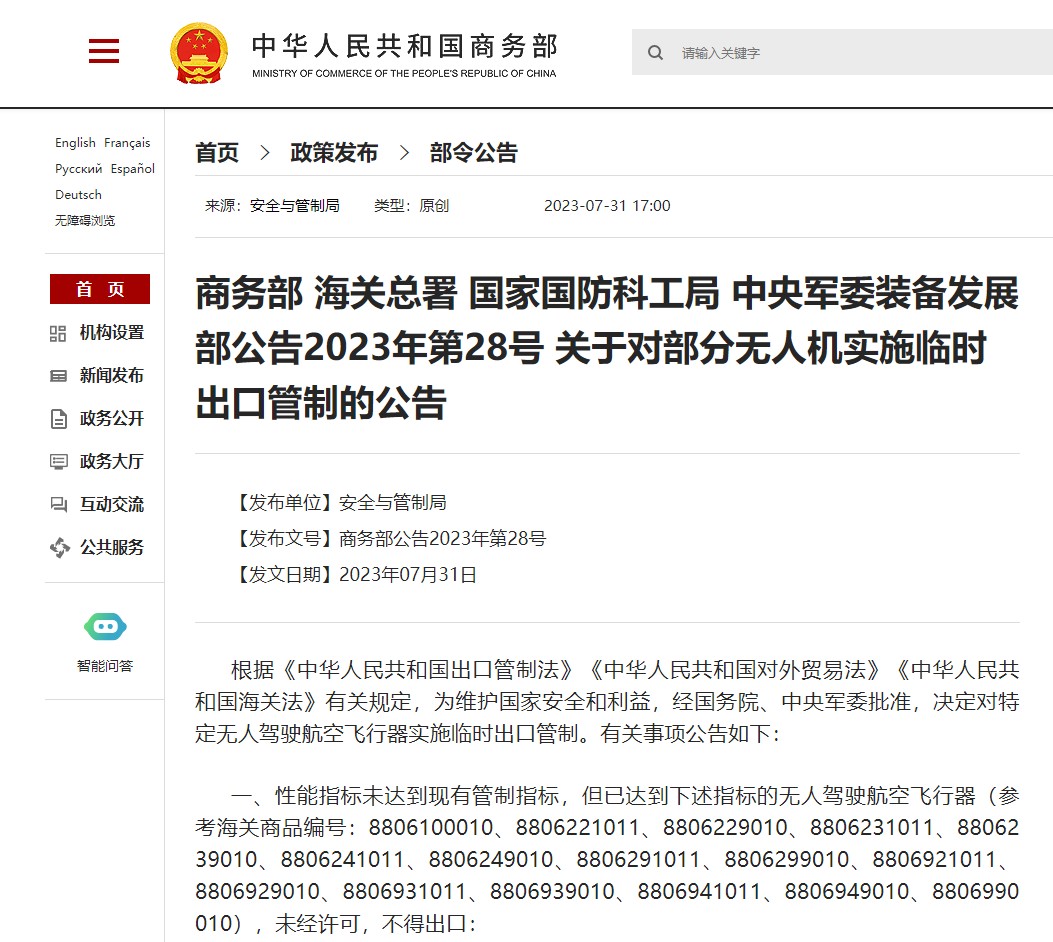Click the source text 来源：安全与管制局
This screenshot has height=942, width=1053.
[272, 205]
